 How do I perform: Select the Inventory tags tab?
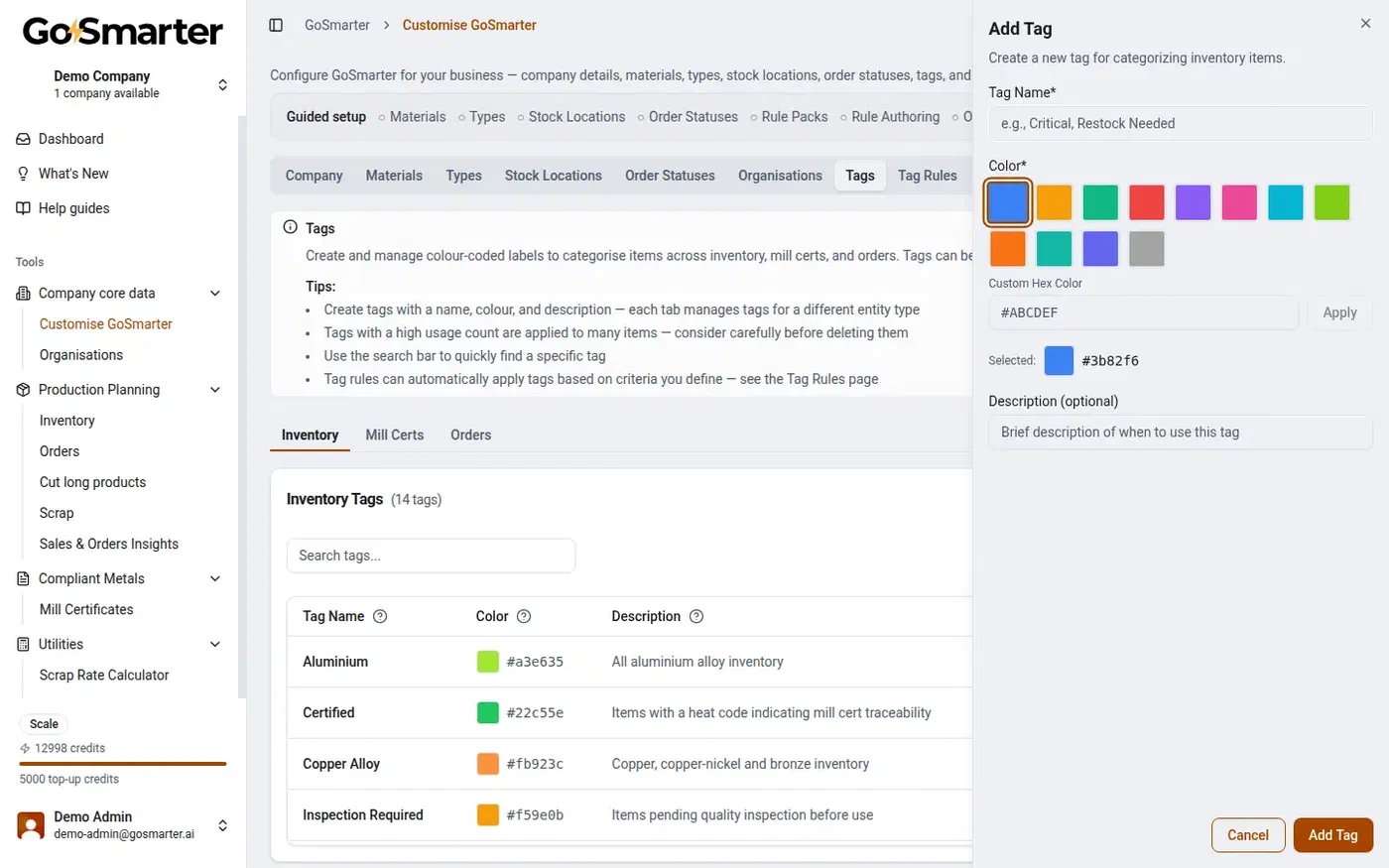[x=310, y=435]
